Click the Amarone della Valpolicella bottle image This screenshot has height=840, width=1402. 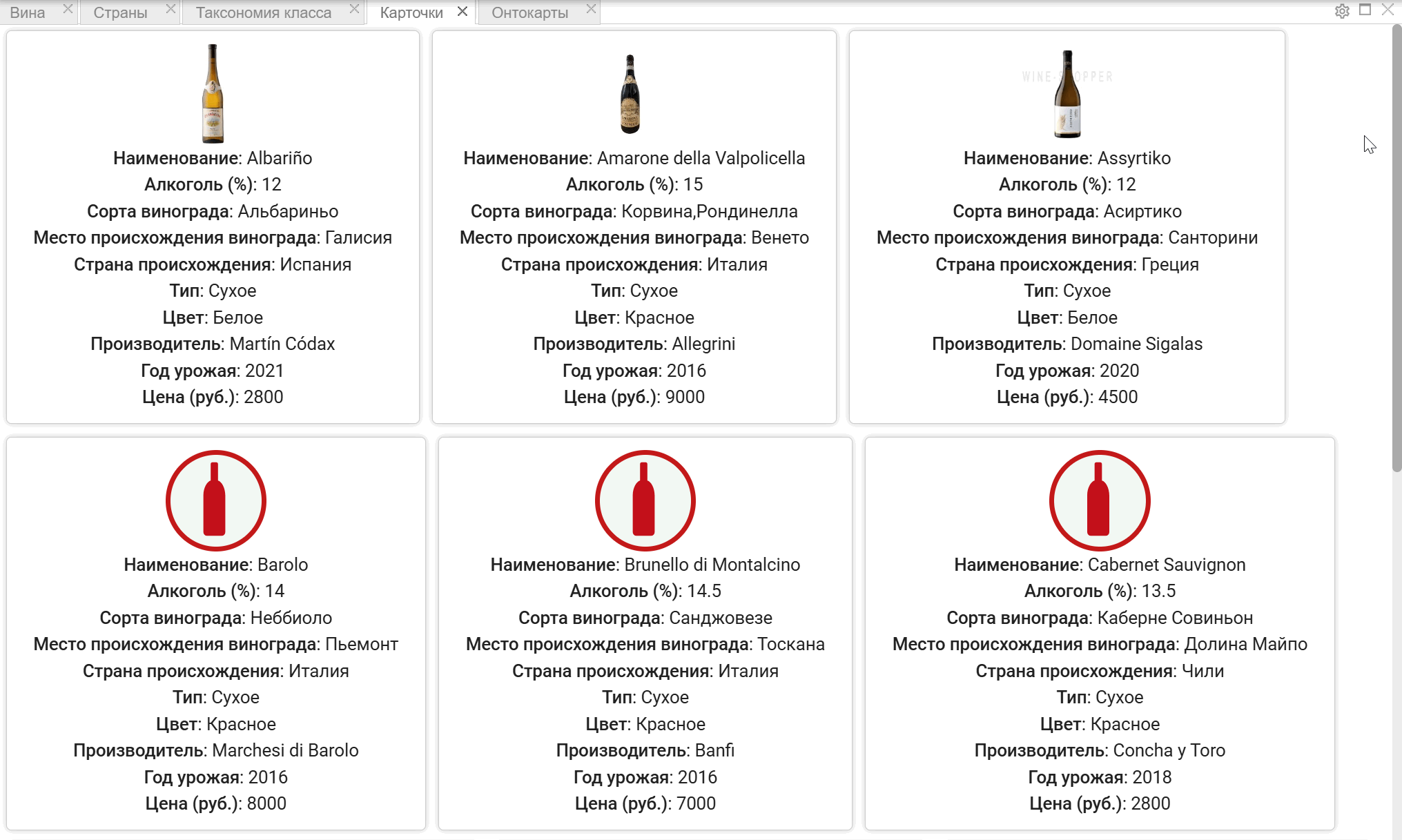tap(630, 94)
